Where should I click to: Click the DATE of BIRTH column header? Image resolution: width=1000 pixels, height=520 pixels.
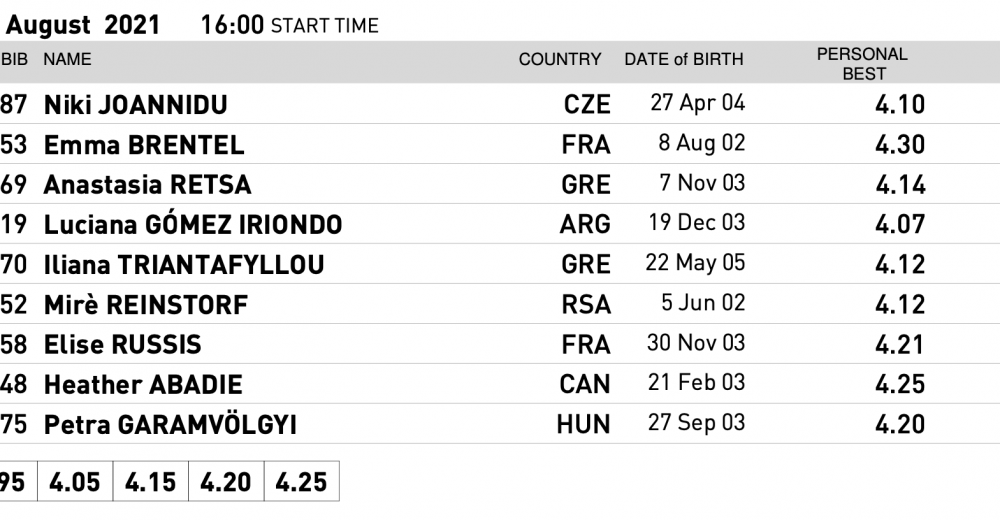click(684, 60)
